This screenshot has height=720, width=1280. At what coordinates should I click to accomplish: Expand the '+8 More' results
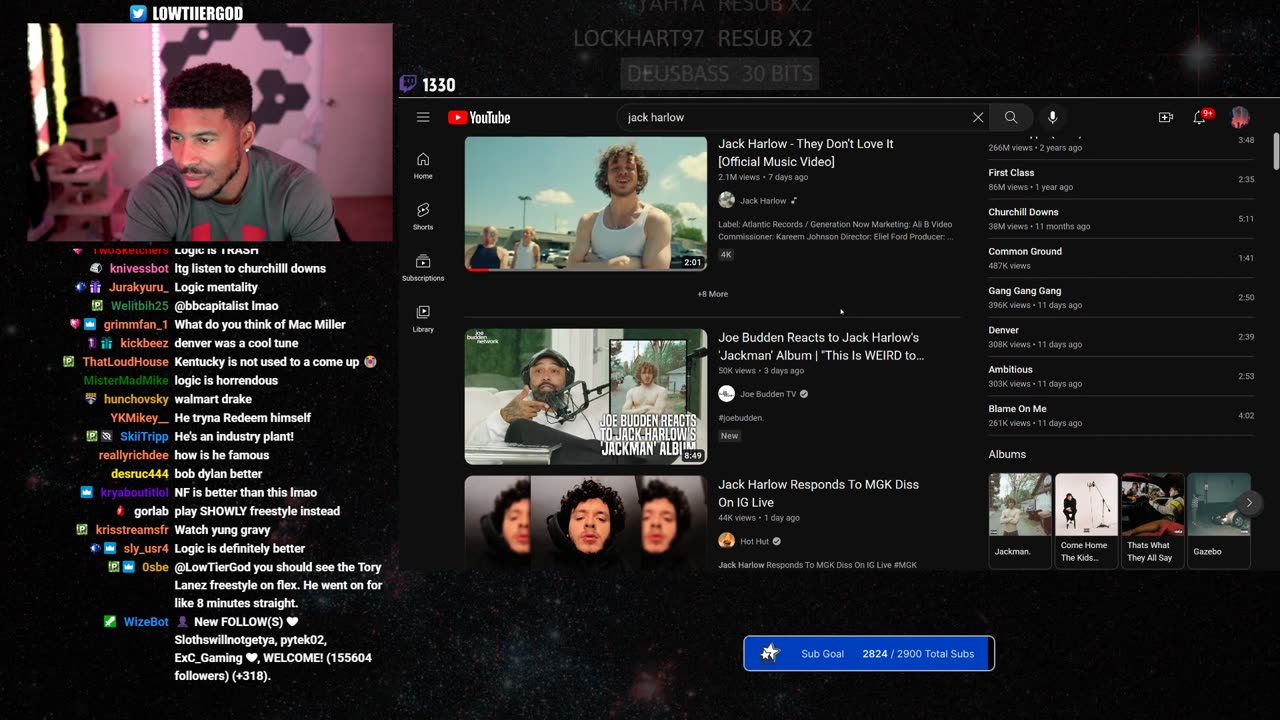pos(713,294)
